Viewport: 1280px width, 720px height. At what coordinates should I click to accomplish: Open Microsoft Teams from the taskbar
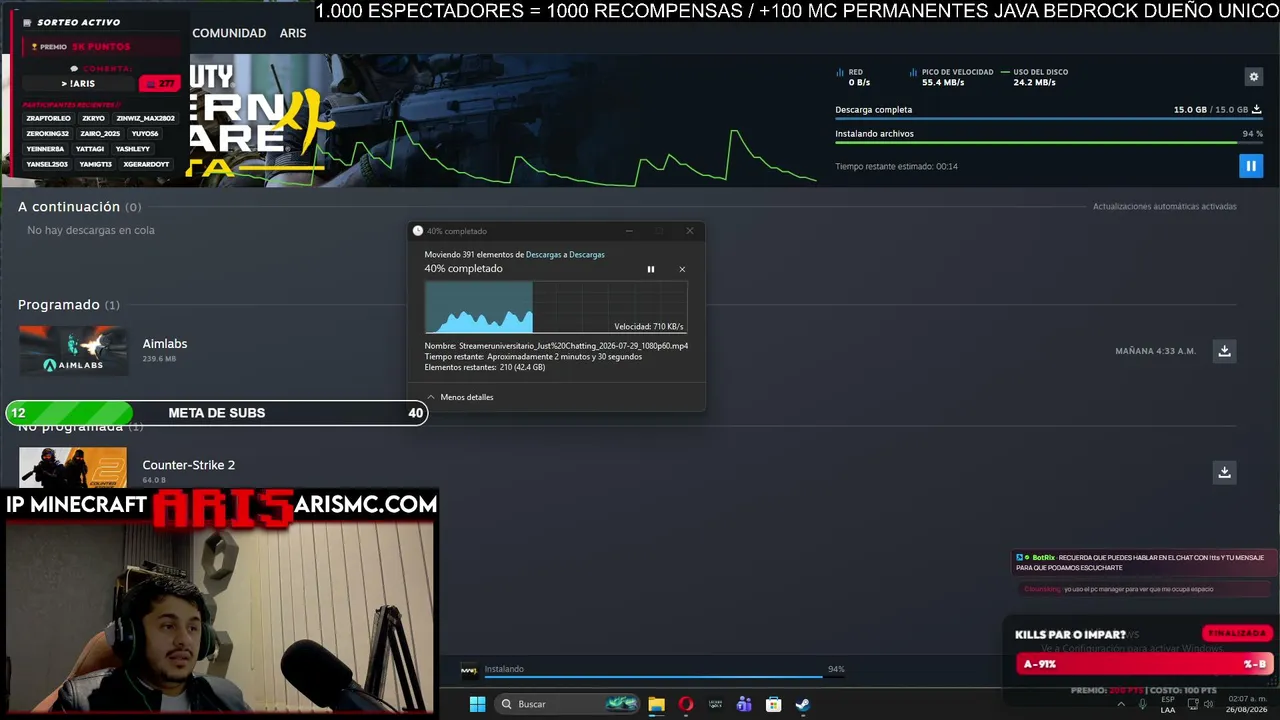coord(744,704)
